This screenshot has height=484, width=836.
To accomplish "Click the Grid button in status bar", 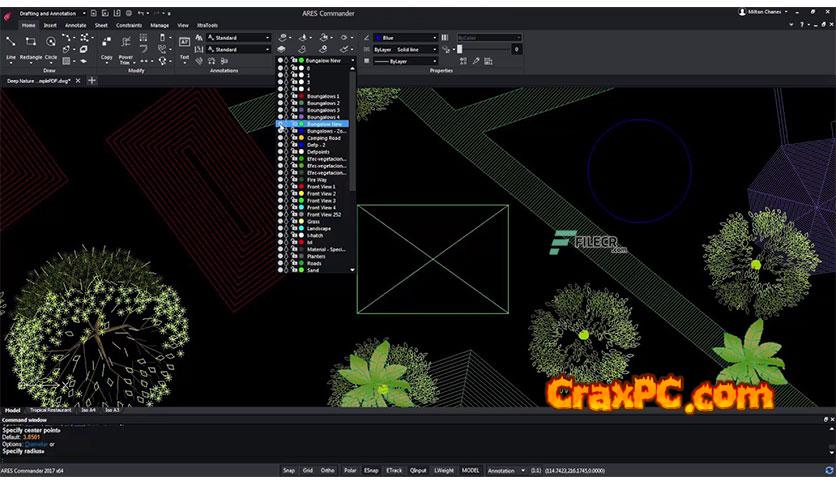I will coord(308,470).
